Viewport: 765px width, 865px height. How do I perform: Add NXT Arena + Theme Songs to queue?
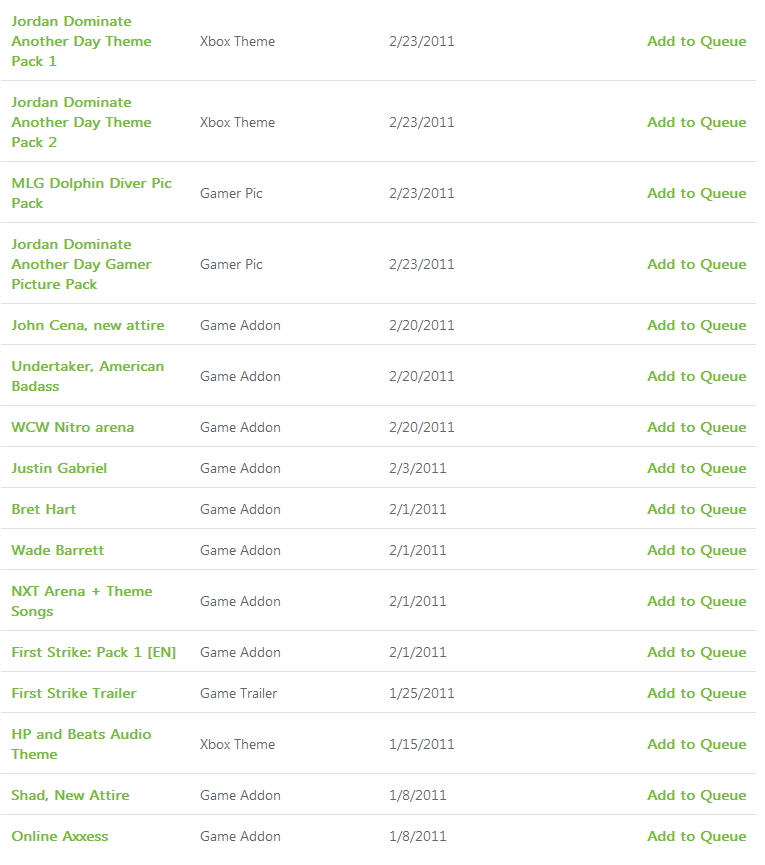point(697,601)
